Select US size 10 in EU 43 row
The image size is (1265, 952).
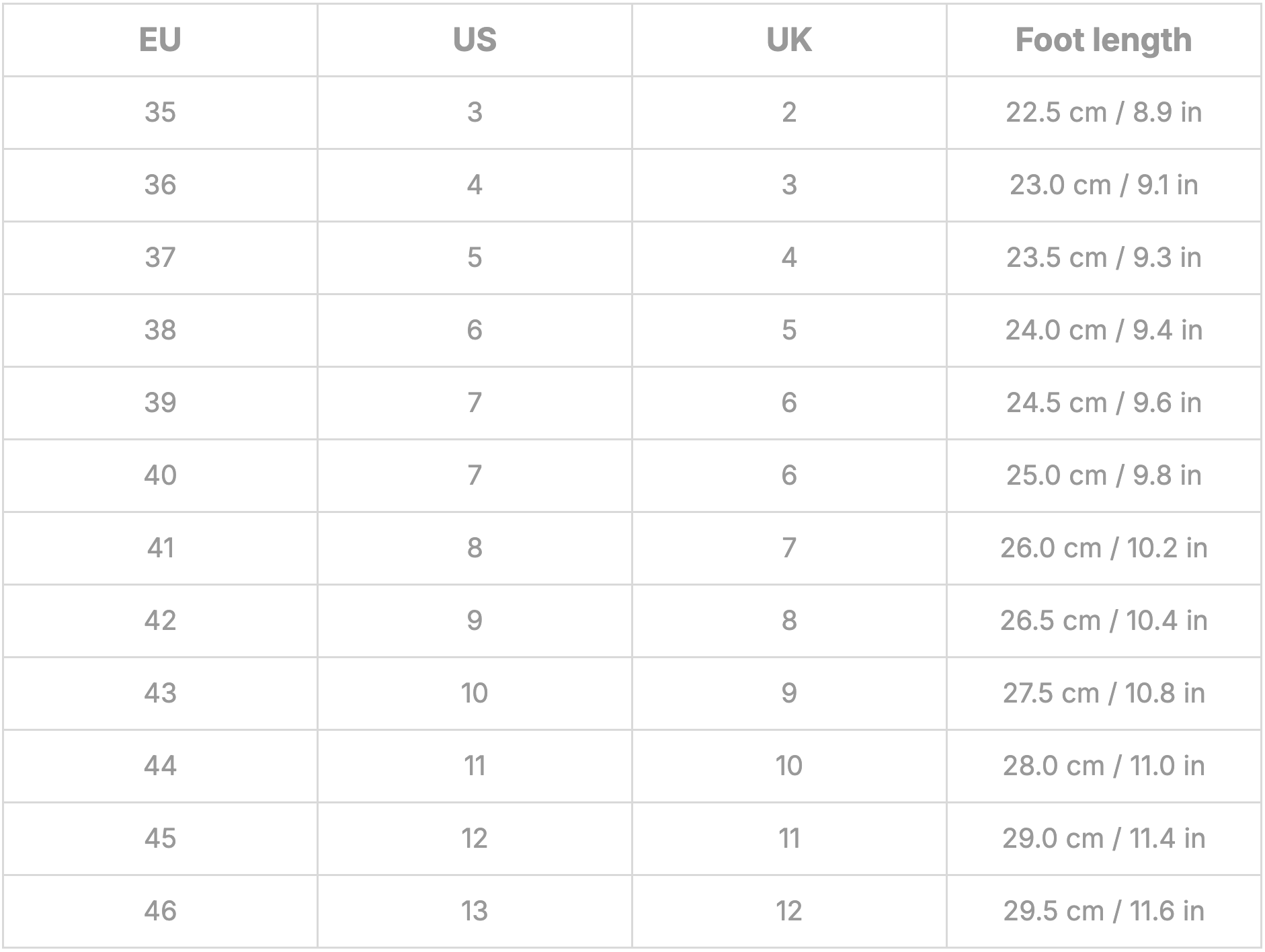tap(475, 693)
